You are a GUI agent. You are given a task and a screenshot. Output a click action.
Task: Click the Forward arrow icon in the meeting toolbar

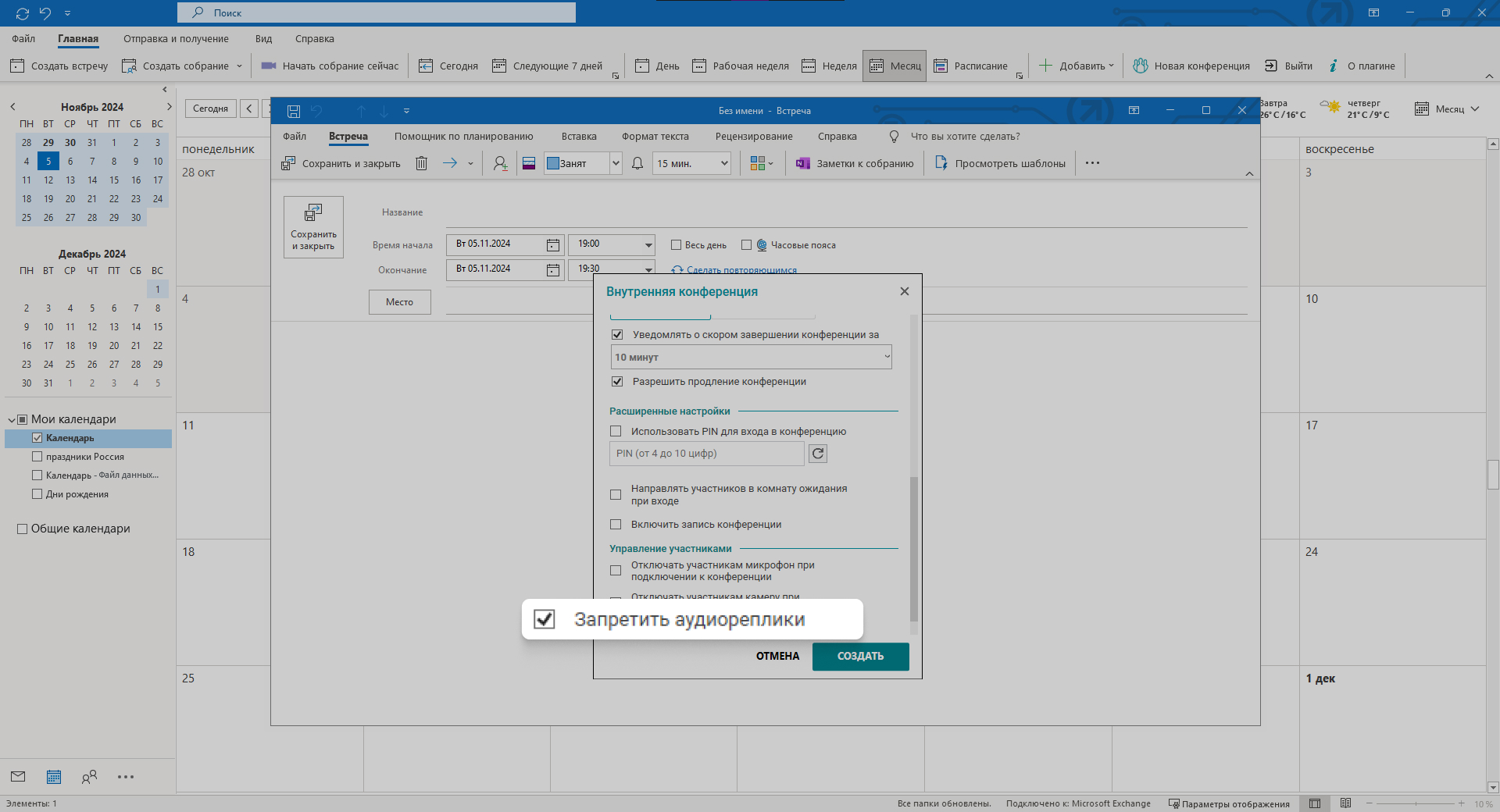(x=450, y=163)
